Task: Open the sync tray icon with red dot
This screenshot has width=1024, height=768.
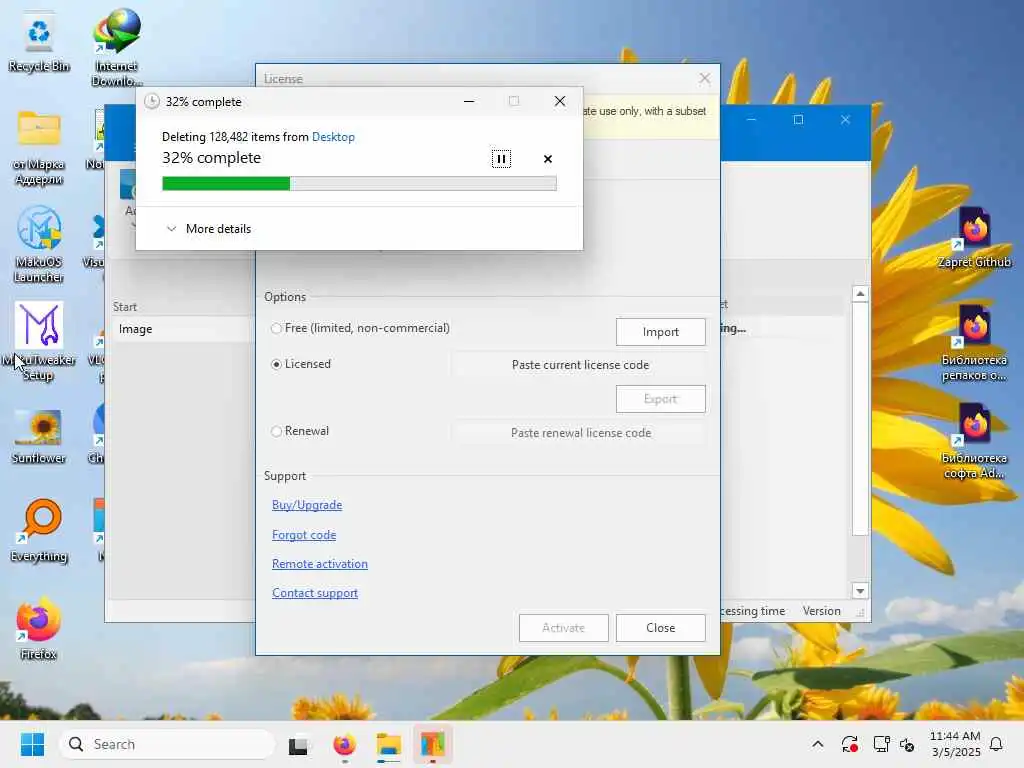Action: (850, 744)
